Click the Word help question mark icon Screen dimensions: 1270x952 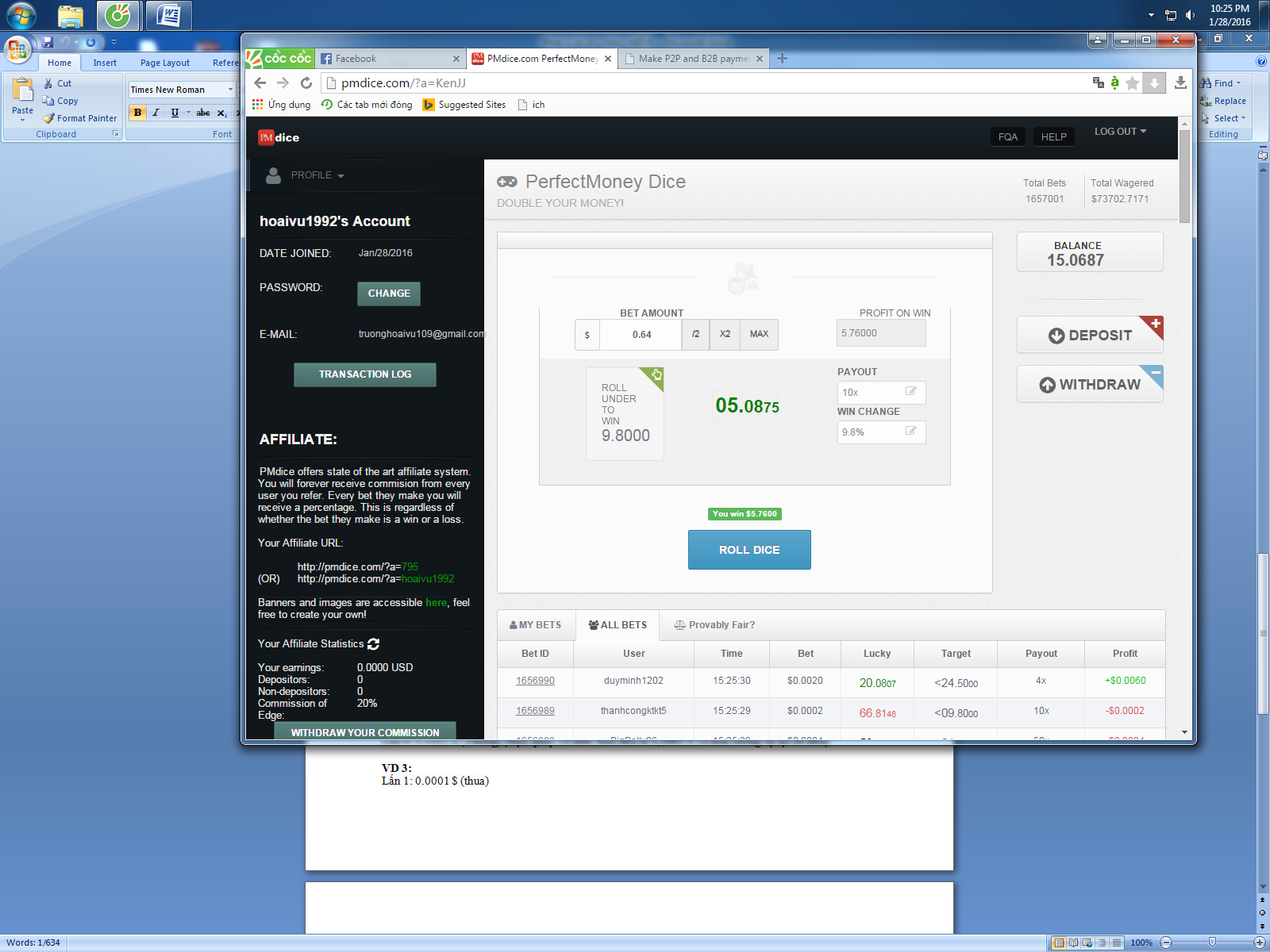1261,61
